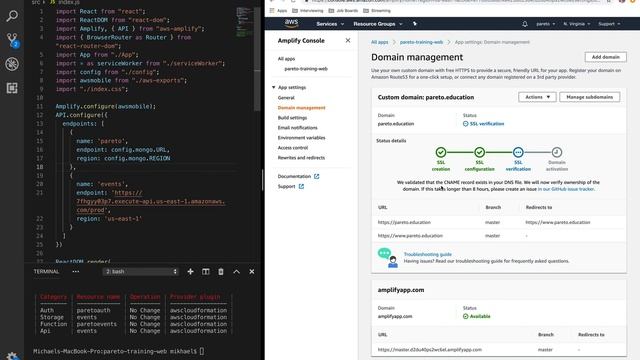The height and width of the screenshot is (360, 640).
Task: Close the terminal panel
Action: (x=252, y=271)
